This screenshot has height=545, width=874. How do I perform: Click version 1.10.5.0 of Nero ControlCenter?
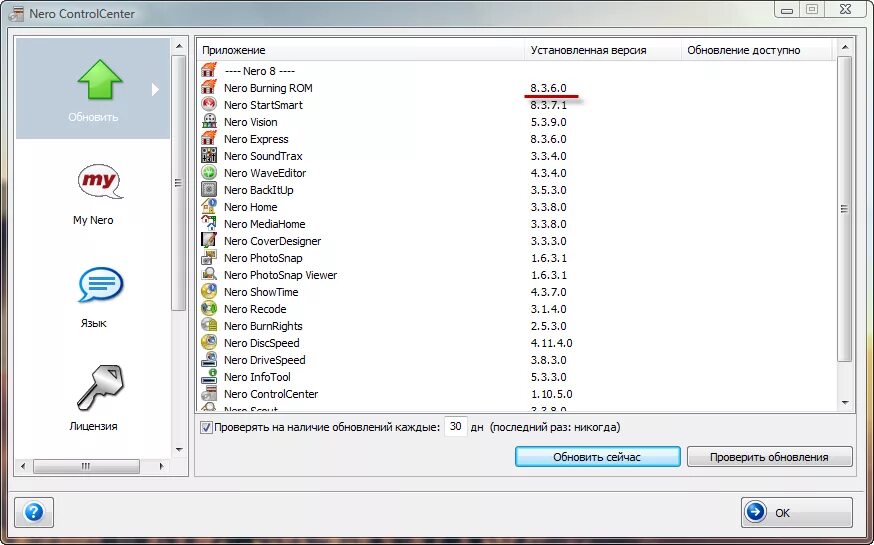point(551,394)
